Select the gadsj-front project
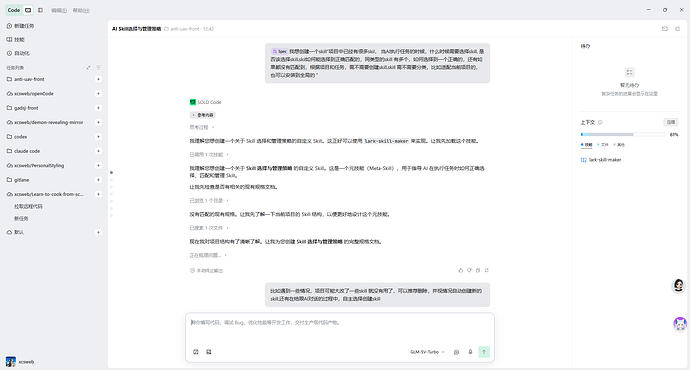 click(22, 108)
